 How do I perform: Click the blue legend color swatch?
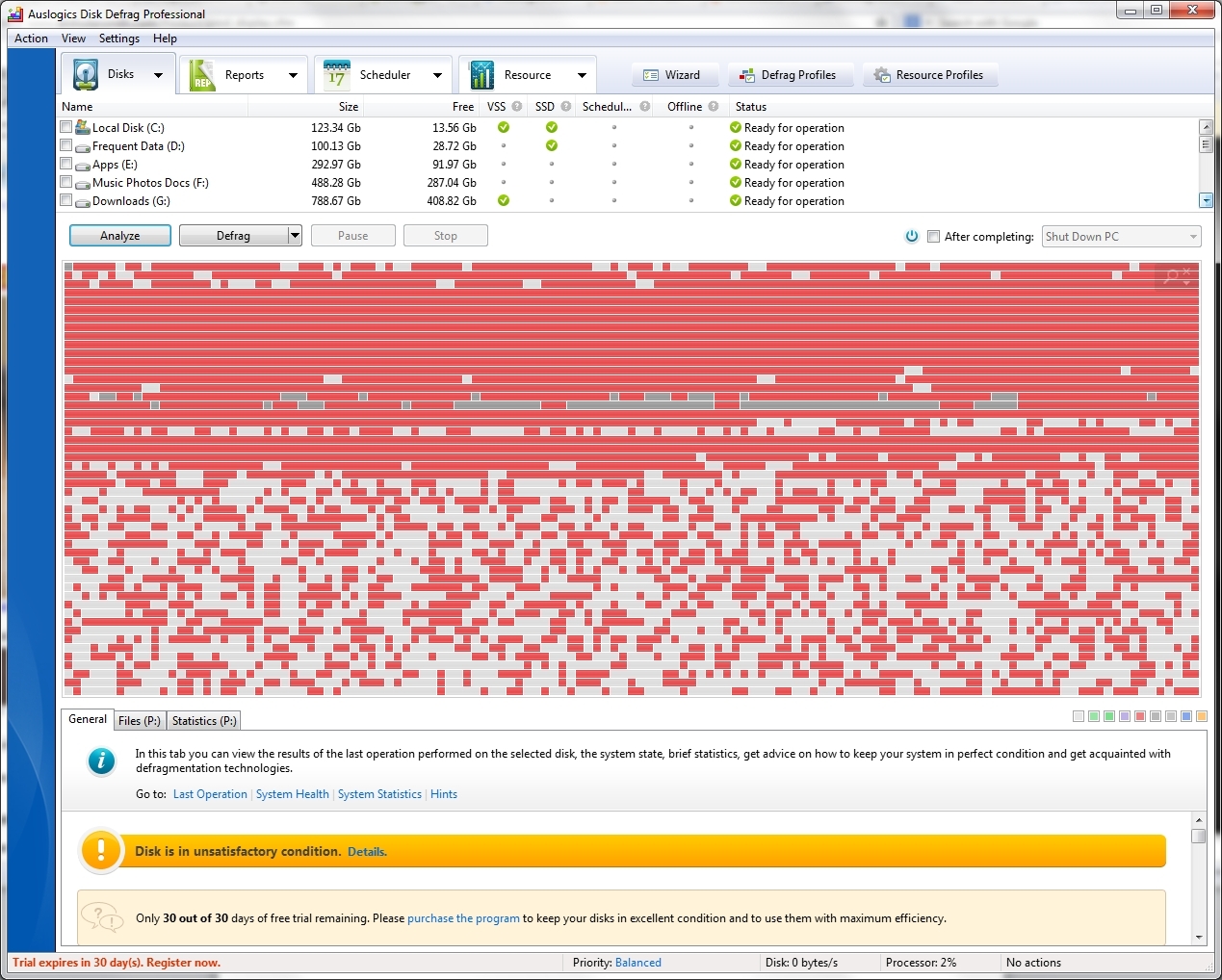click(1186, 716)
